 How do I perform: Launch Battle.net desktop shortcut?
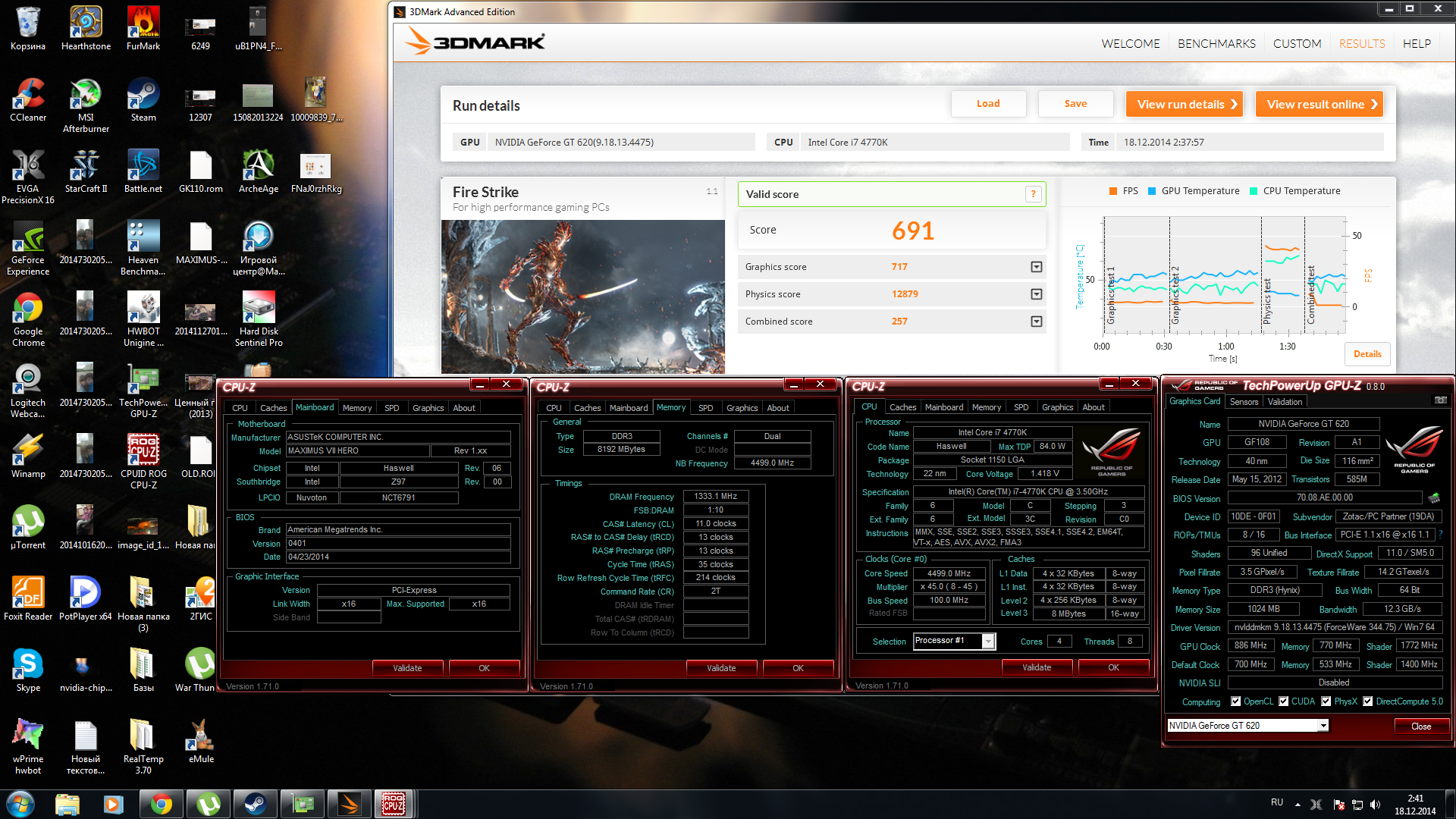[x=143, y=171]
